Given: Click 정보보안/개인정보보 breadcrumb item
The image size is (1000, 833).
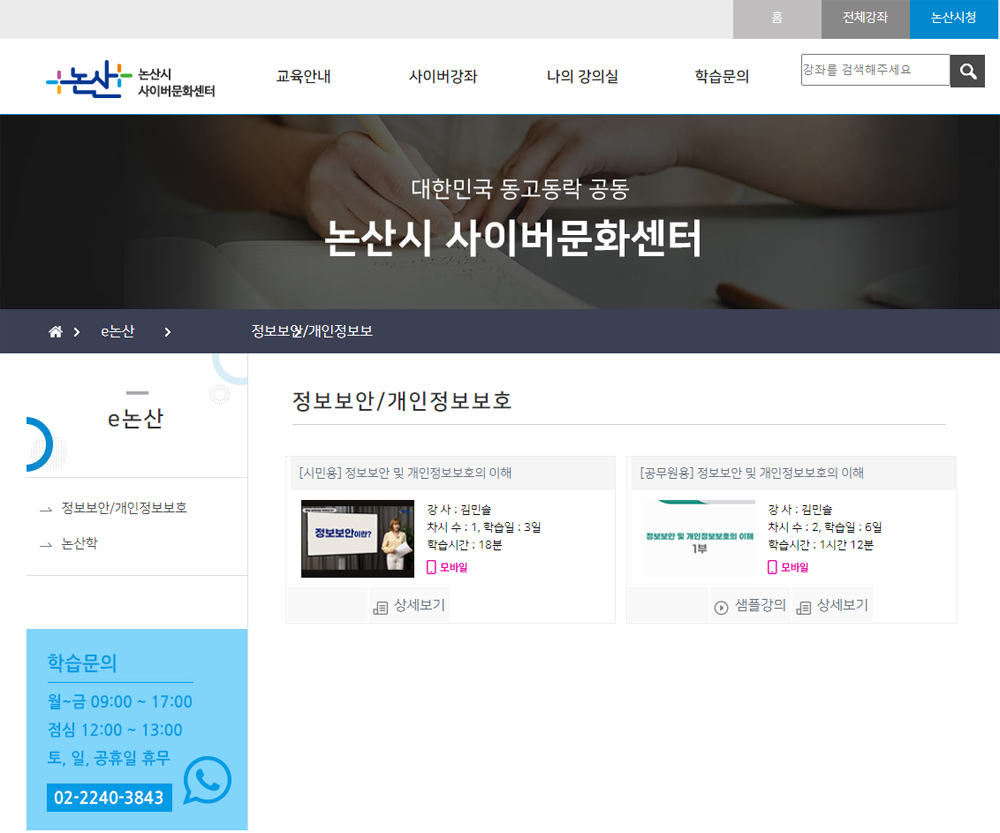Looking at the screenshot, I should click(x=312, y=332).
